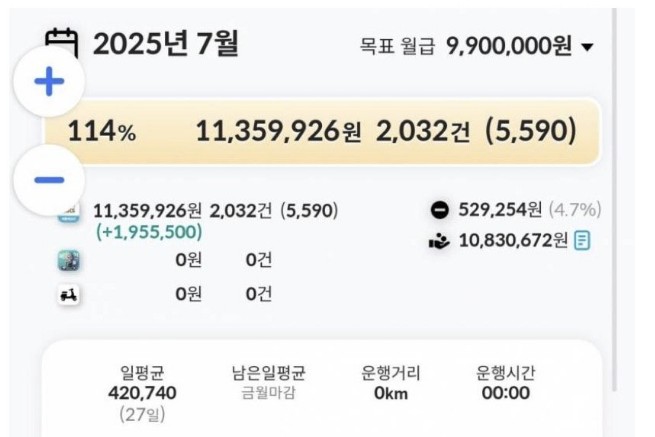655x437 pixels.
Task: Click the 10,830,672원 net income amount
Action: point(512,240)
